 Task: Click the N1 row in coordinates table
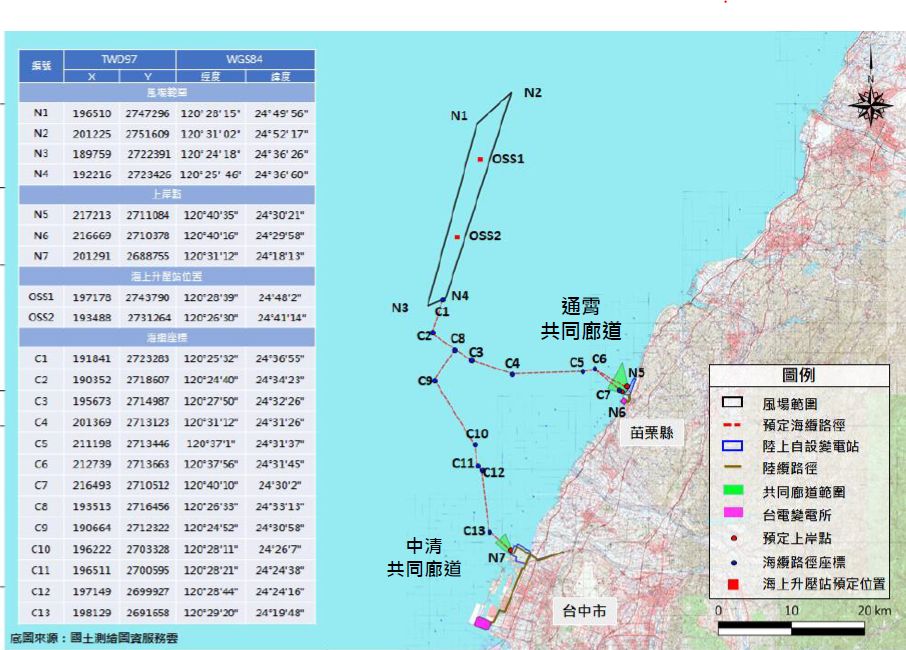tap(167, 114)
